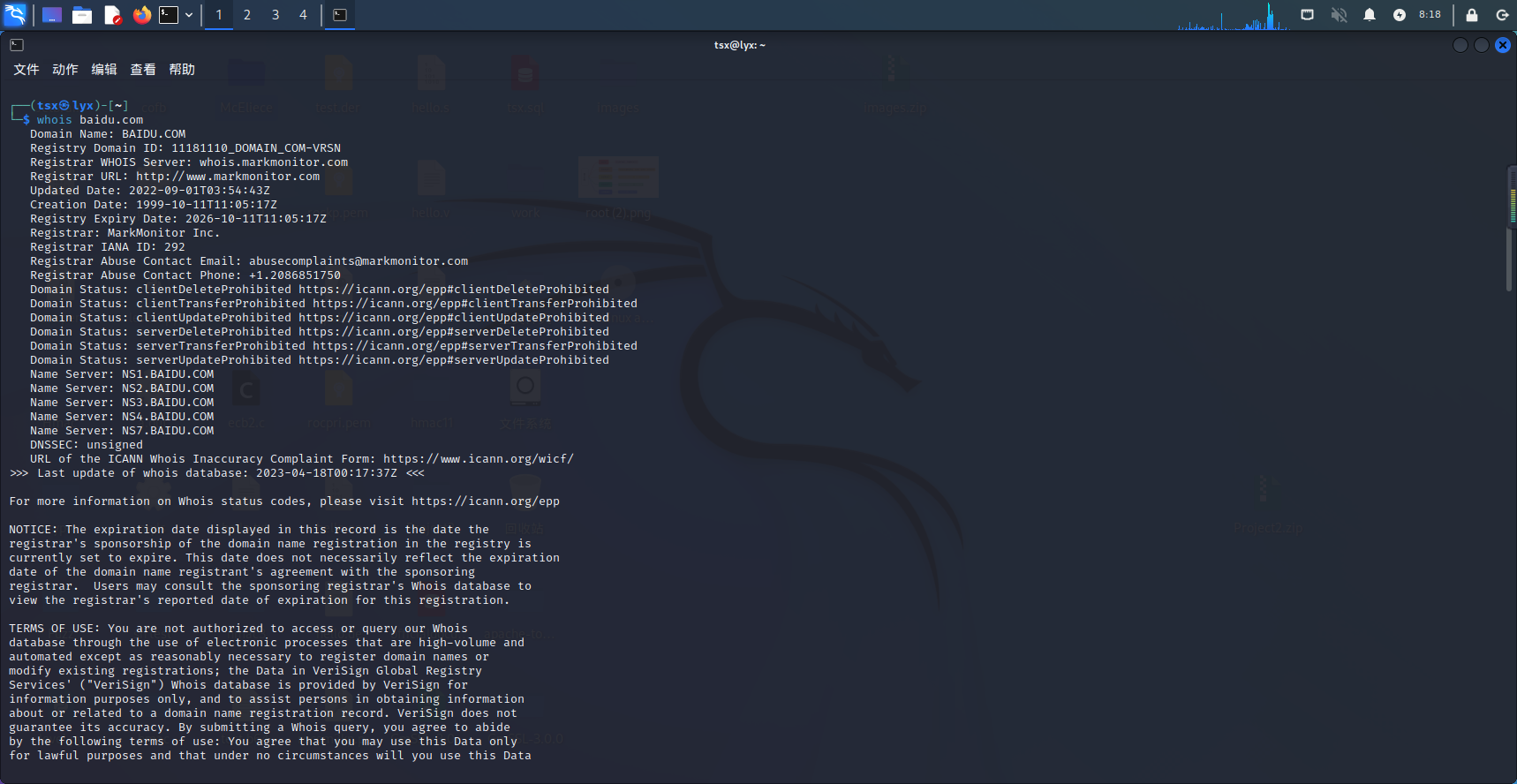Open the 查看 menu
1517x784 pixels.
(143, 70)
